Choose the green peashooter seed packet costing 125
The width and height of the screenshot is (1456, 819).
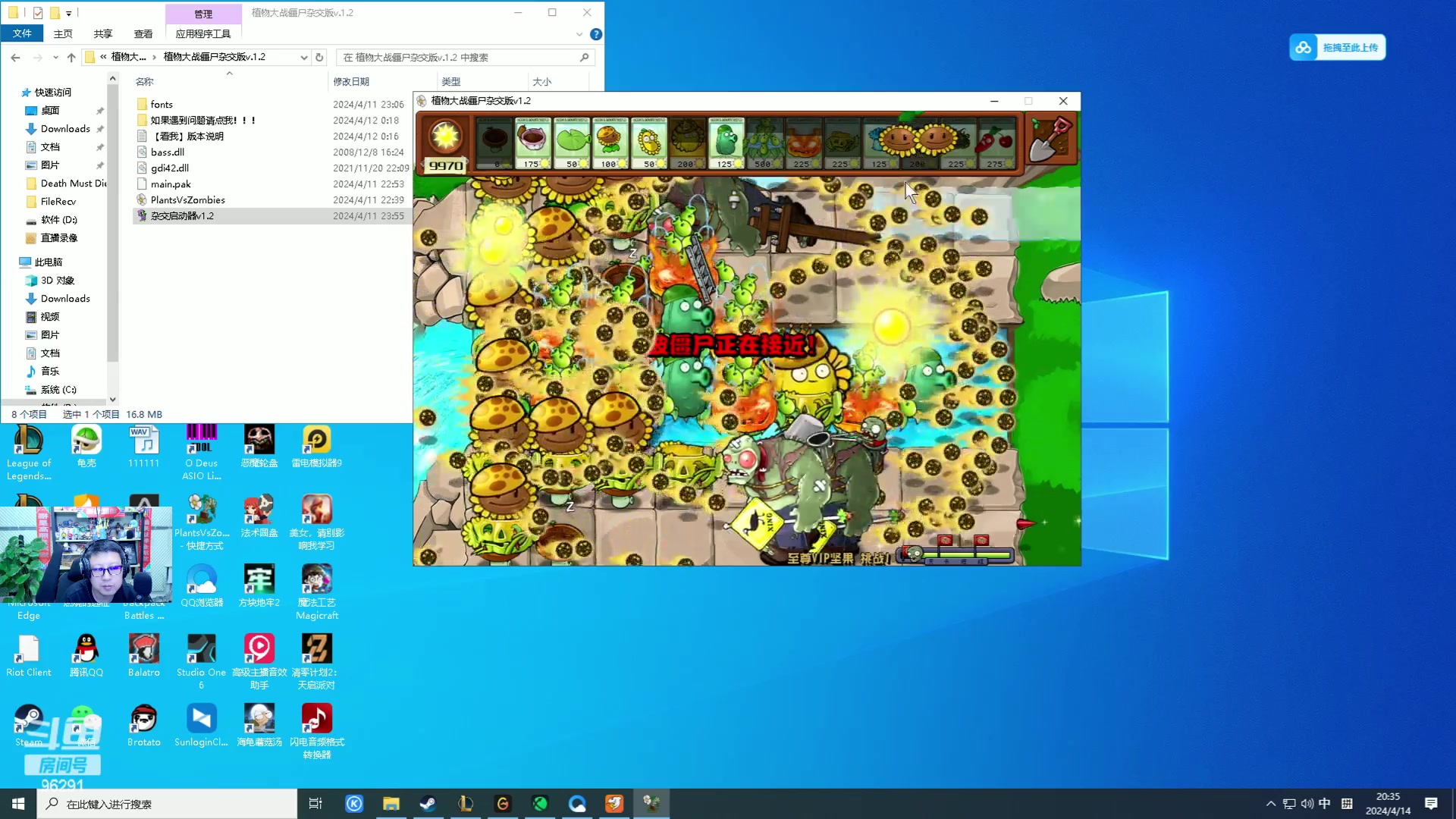coord(726,143)
